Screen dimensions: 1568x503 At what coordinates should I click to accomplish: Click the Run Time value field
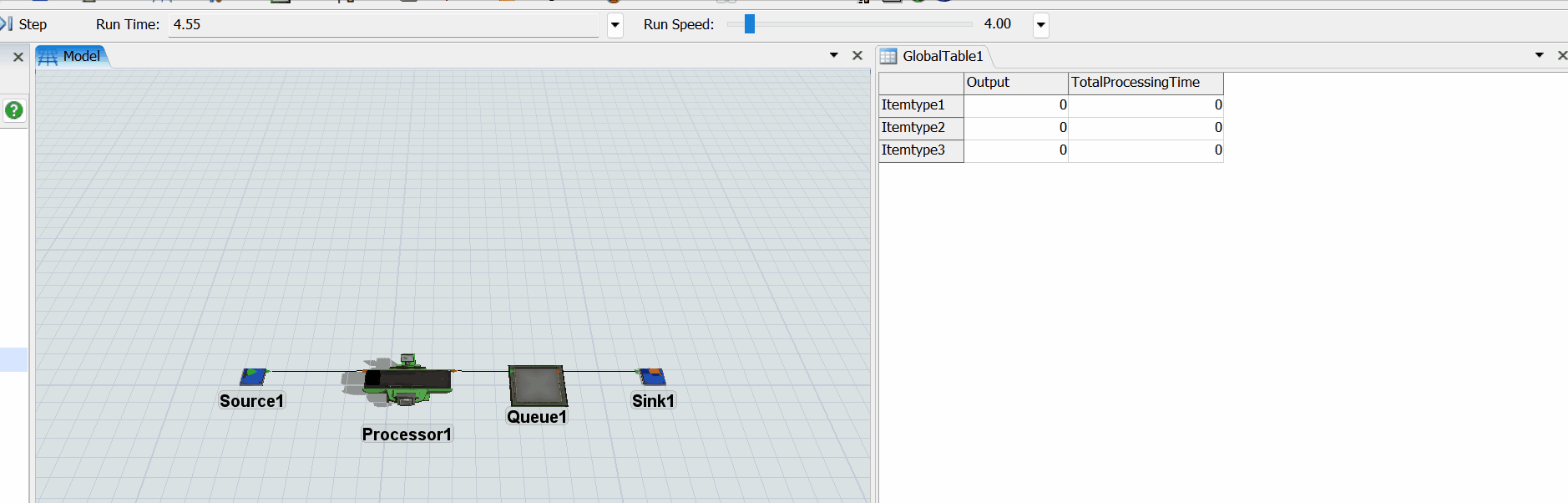pyautogui.click(x=384, y=24)
